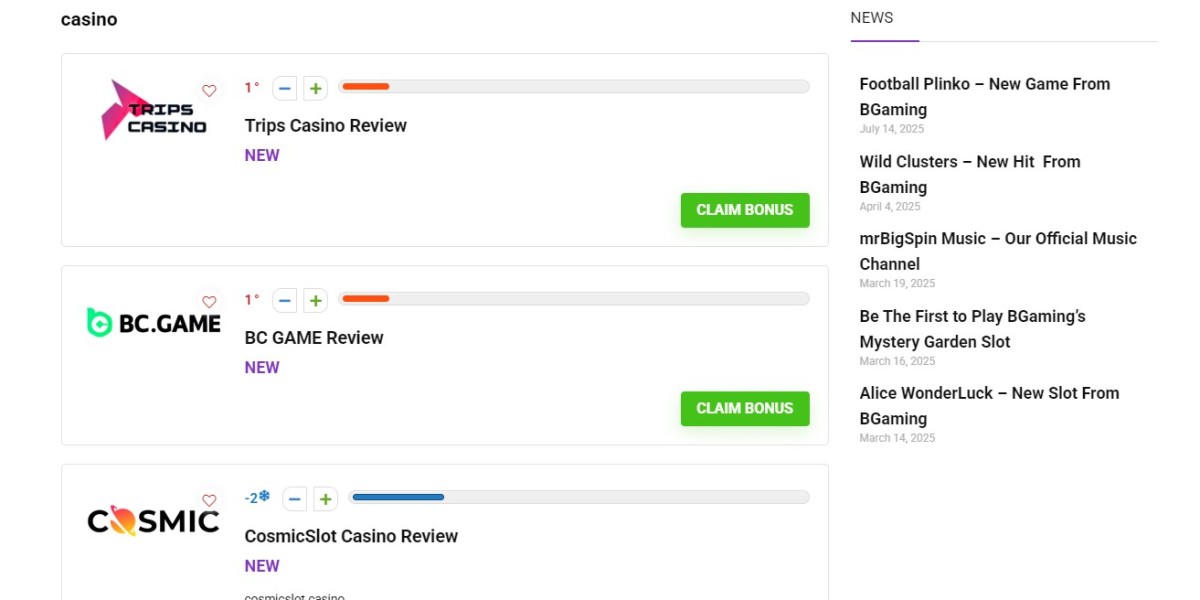Select the NEWS tab heading
This screenshot has height=600, width=1200.
[871, 18]
